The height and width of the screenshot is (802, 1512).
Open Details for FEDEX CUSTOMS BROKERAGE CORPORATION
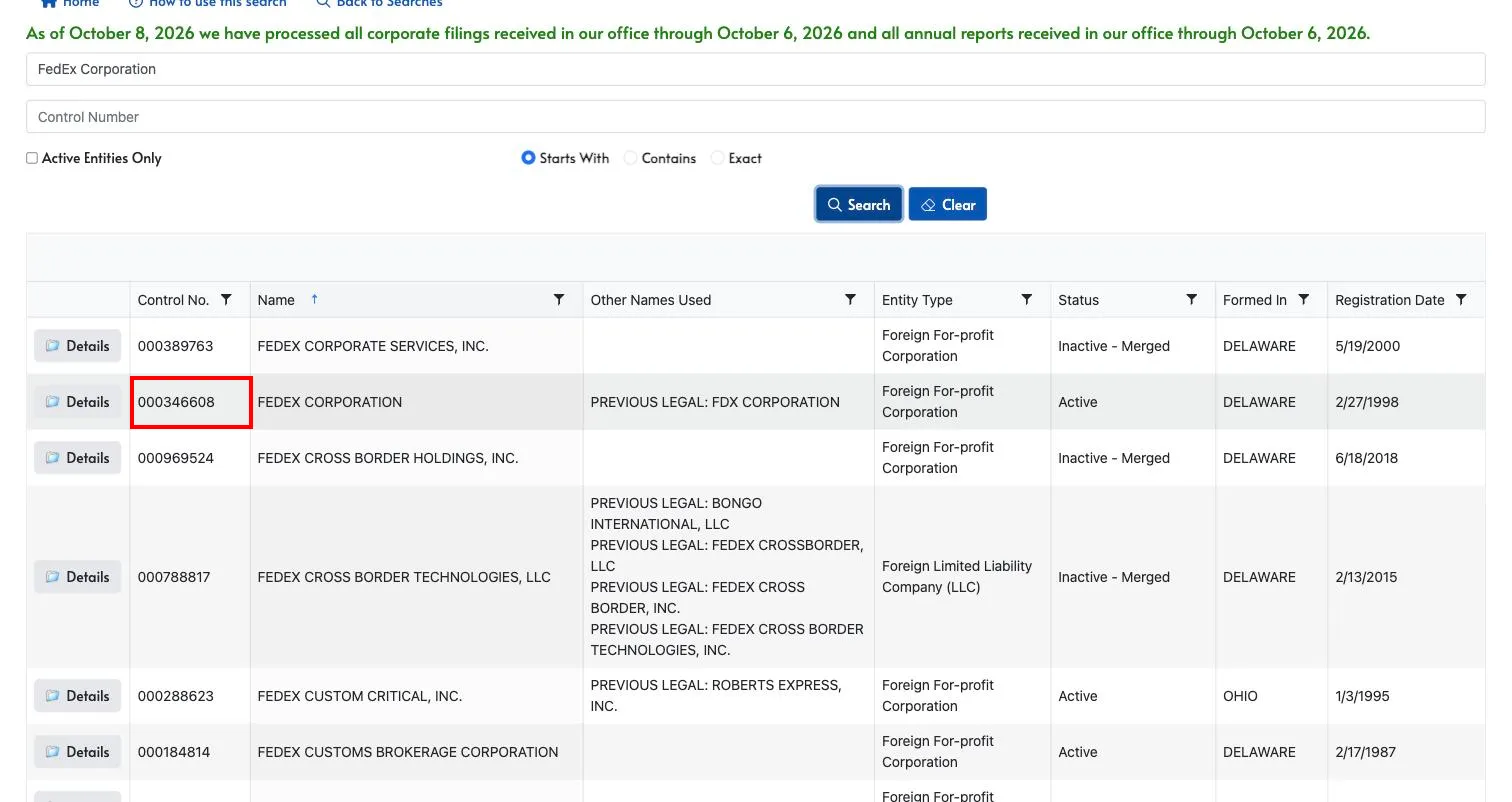78,752
